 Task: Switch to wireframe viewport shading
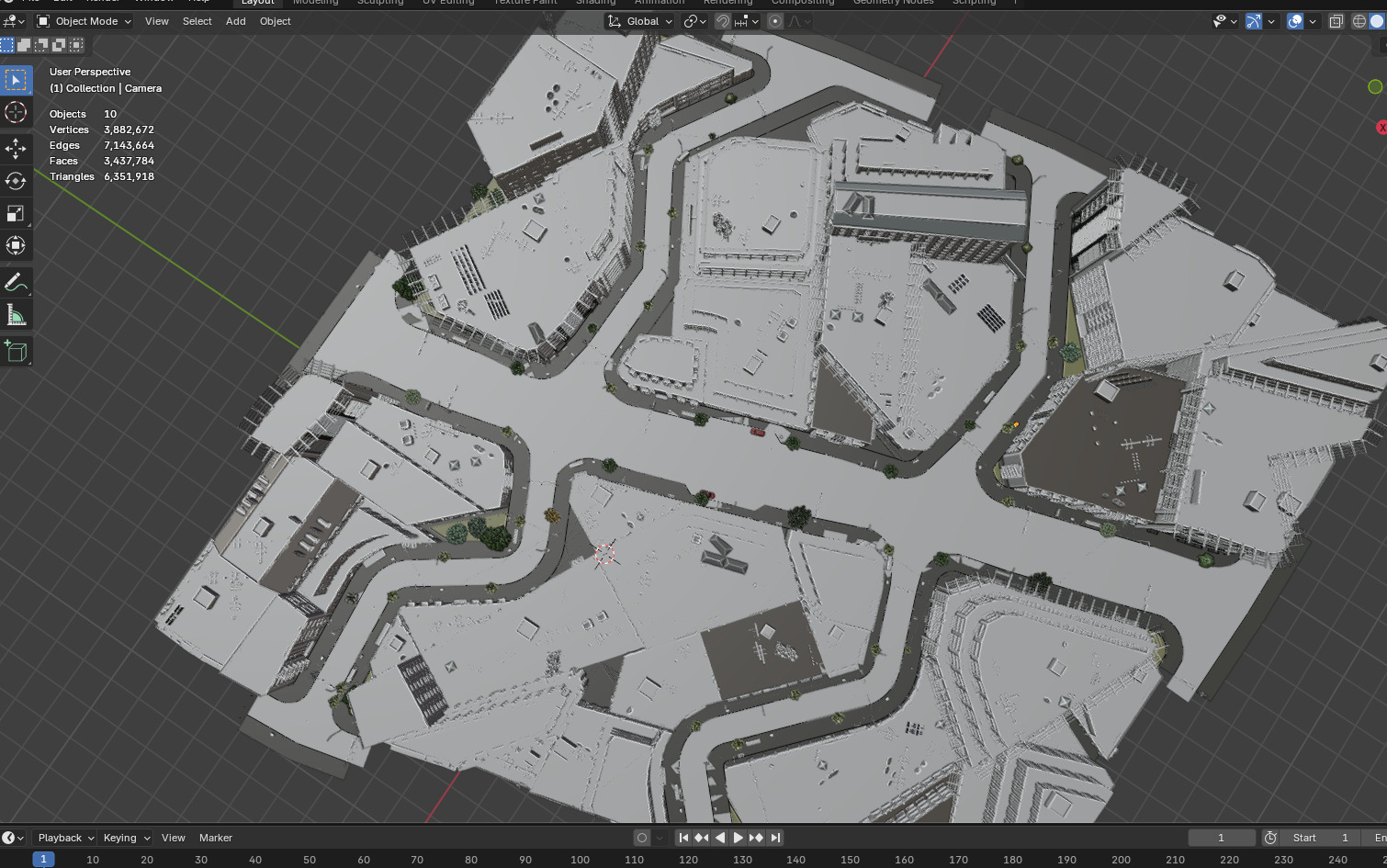(1359, 21)
